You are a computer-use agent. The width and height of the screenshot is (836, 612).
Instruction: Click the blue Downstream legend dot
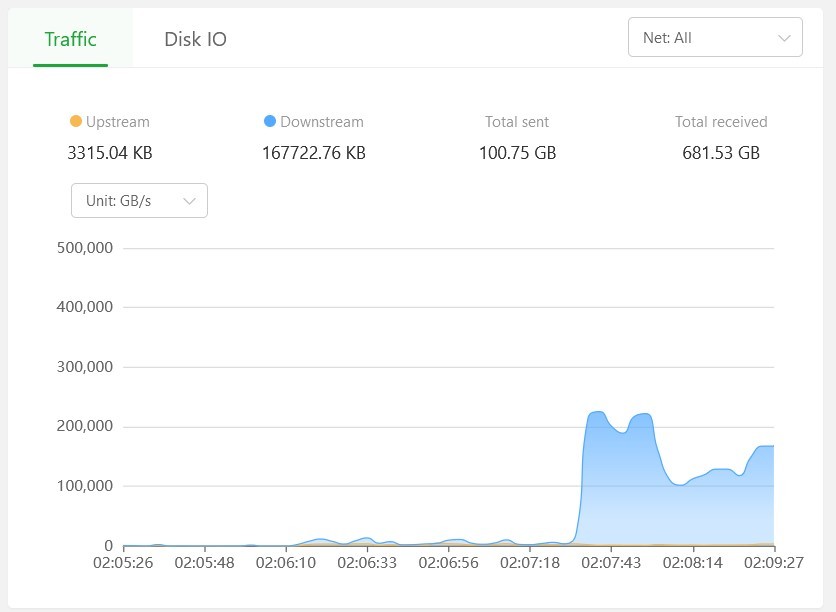click(269, 121)
